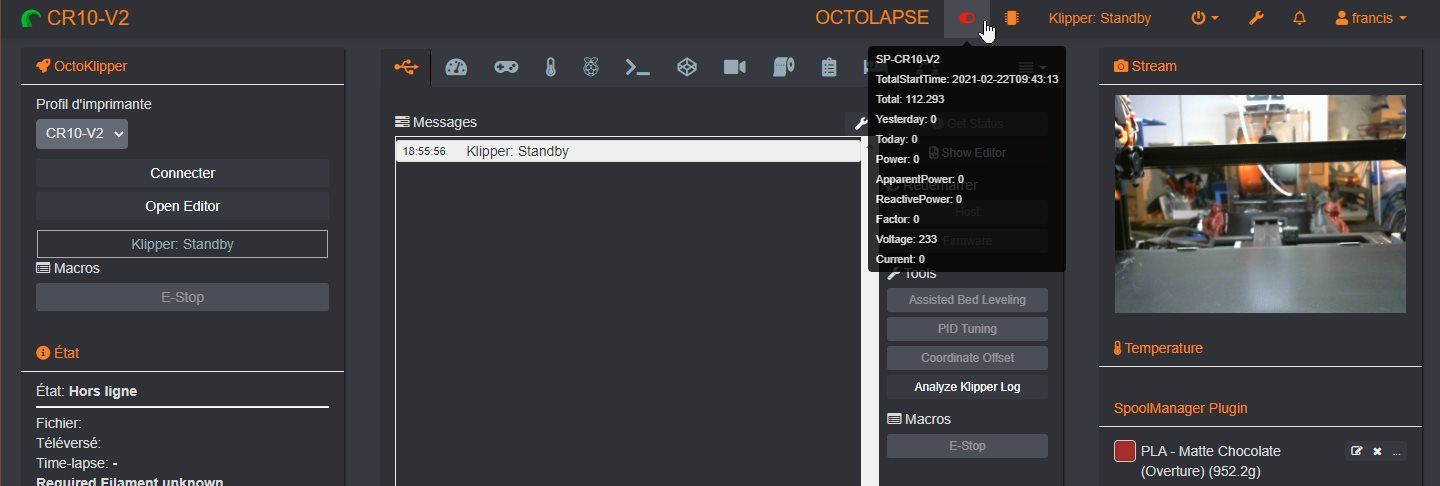The height and width of the screenshot is (486, 1440).
Task: Open the bell notifications icon
Action: point(1300,18)
